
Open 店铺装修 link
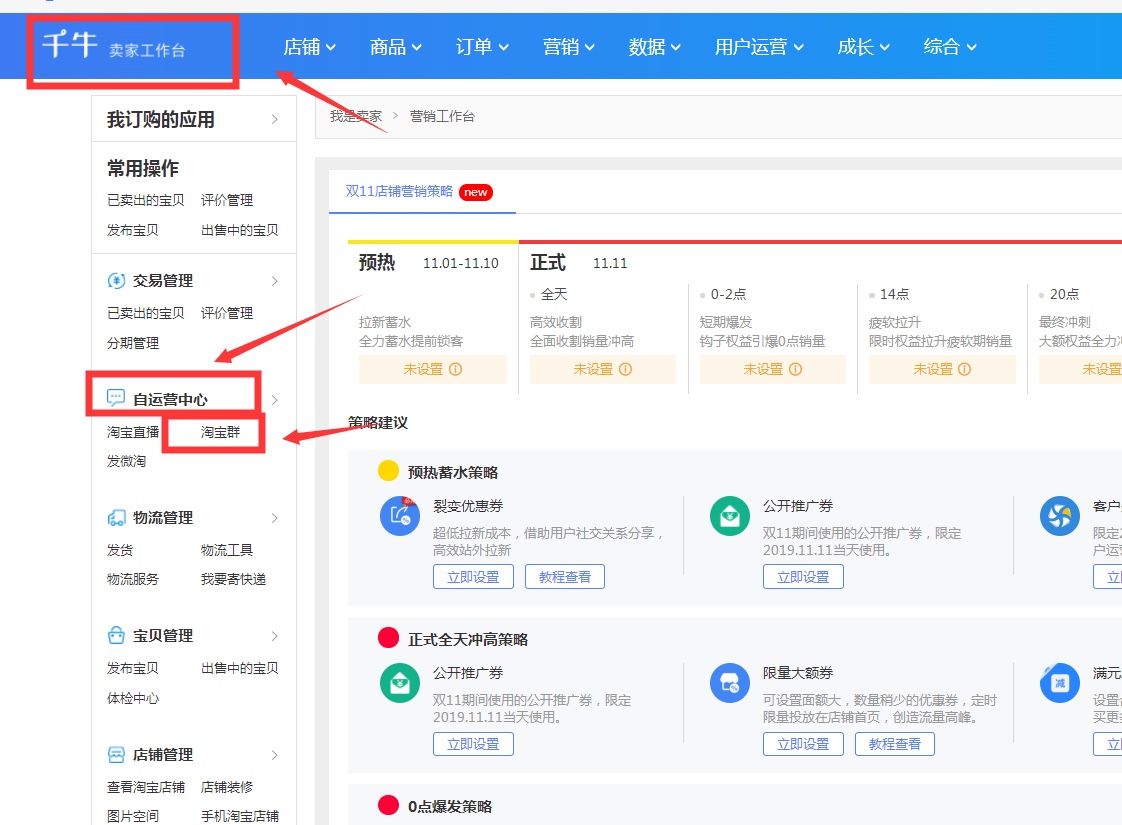click(x=227, y=787)
